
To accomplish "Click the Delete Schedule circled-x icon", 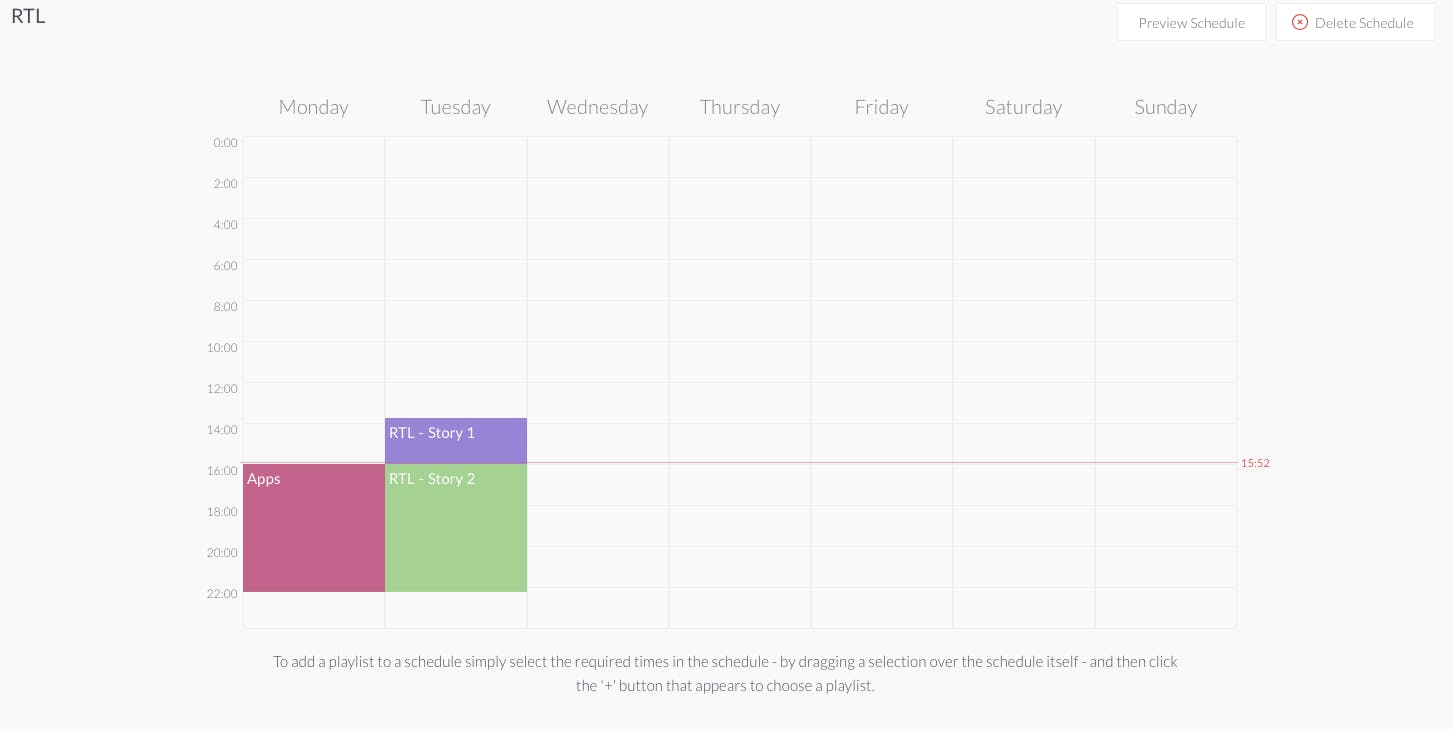I will click(x=1300, y=22).
